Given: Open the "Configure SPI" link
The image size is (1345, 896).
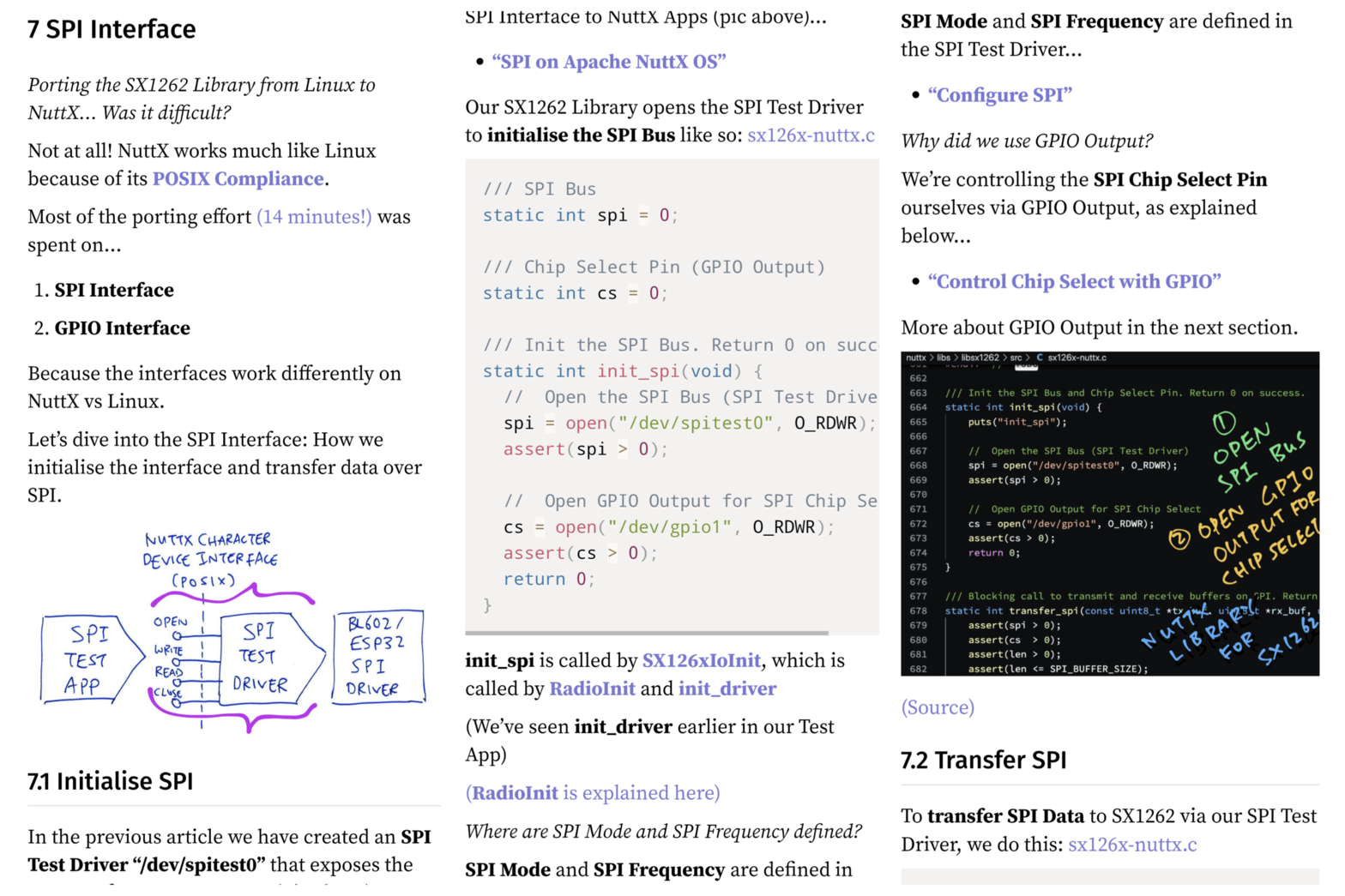Looking at the screenshot, I should [x=999, y=95].
